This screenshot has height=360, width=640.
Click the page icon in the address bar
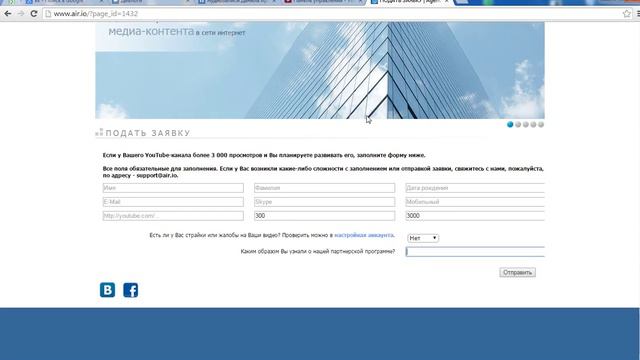pyautogui.click(x=48, y=14)
